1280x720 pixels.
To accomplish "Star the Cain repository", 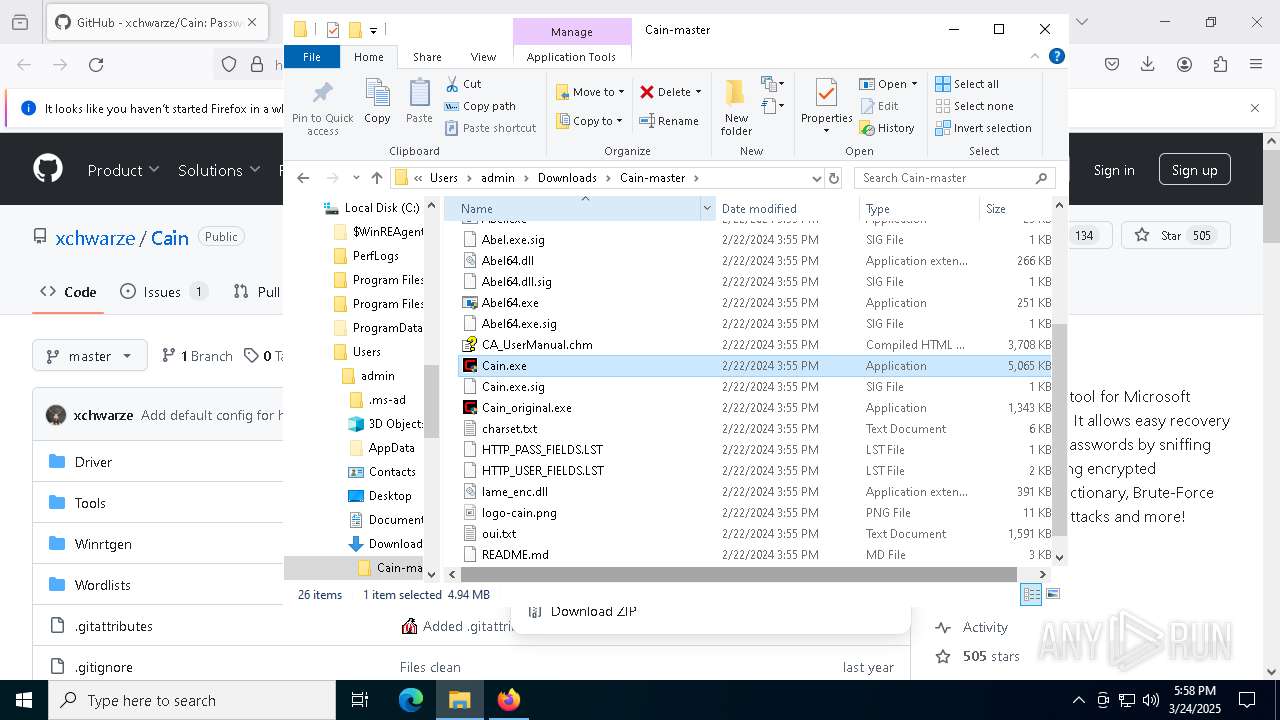I will (x=1176, y=236).
